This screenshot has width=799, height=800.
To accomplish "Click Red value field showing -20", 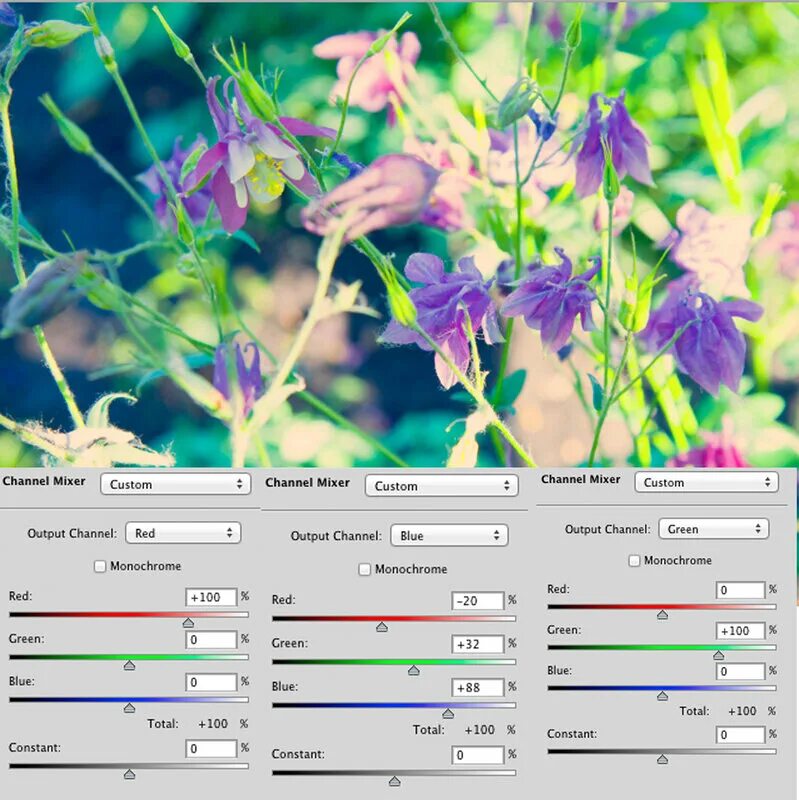I will tap(478, 601).
